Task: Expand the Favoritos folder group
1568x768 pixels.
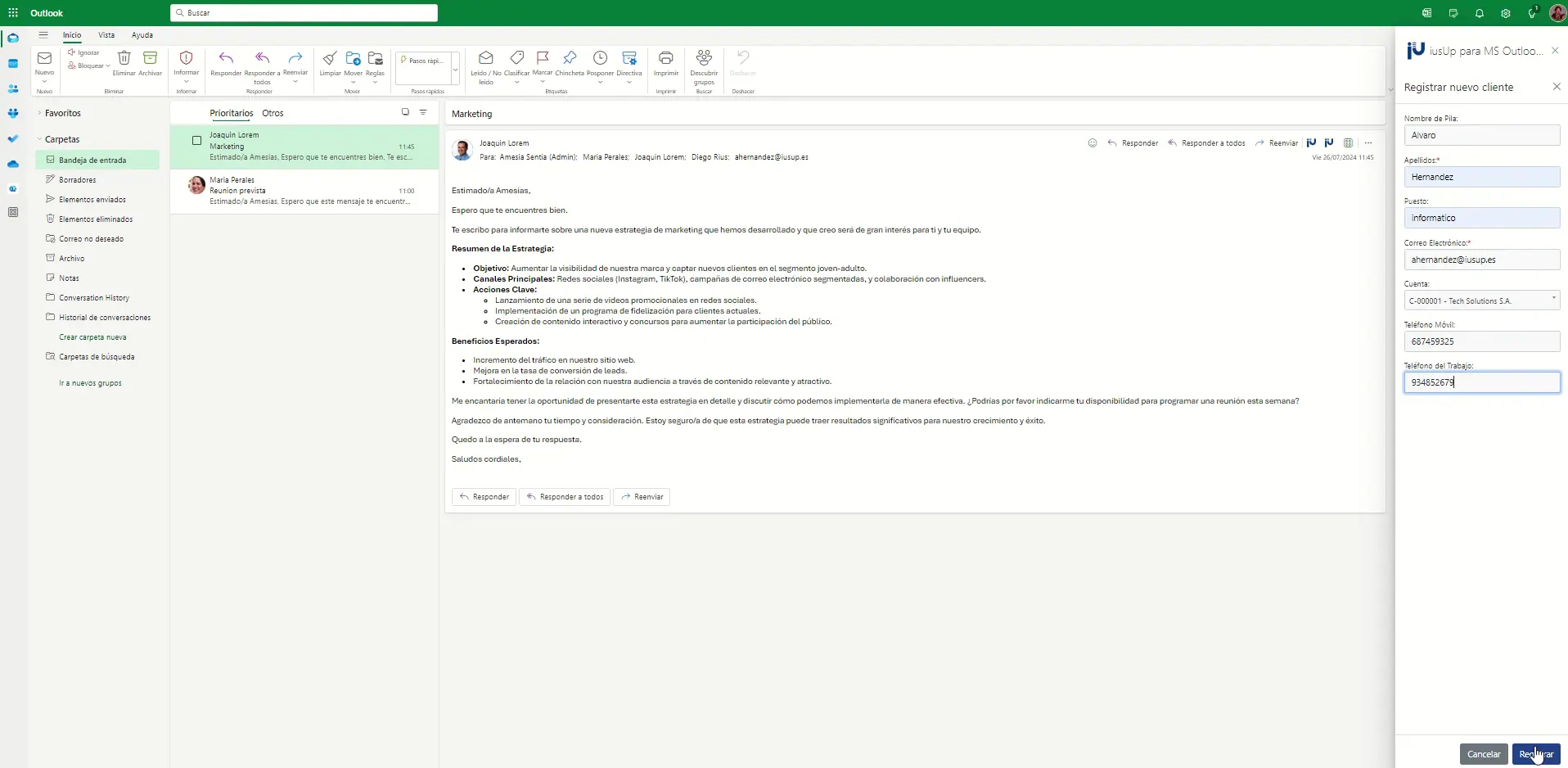Action: [39, 114]
